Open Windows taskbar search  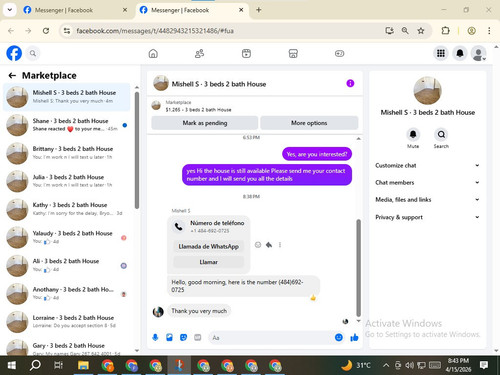pyautogui.click(x=35, y=365)
